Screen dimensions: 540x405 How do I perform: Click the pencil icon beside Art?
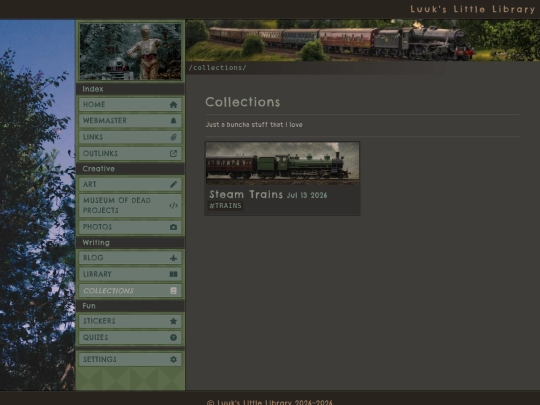point(173,184)
